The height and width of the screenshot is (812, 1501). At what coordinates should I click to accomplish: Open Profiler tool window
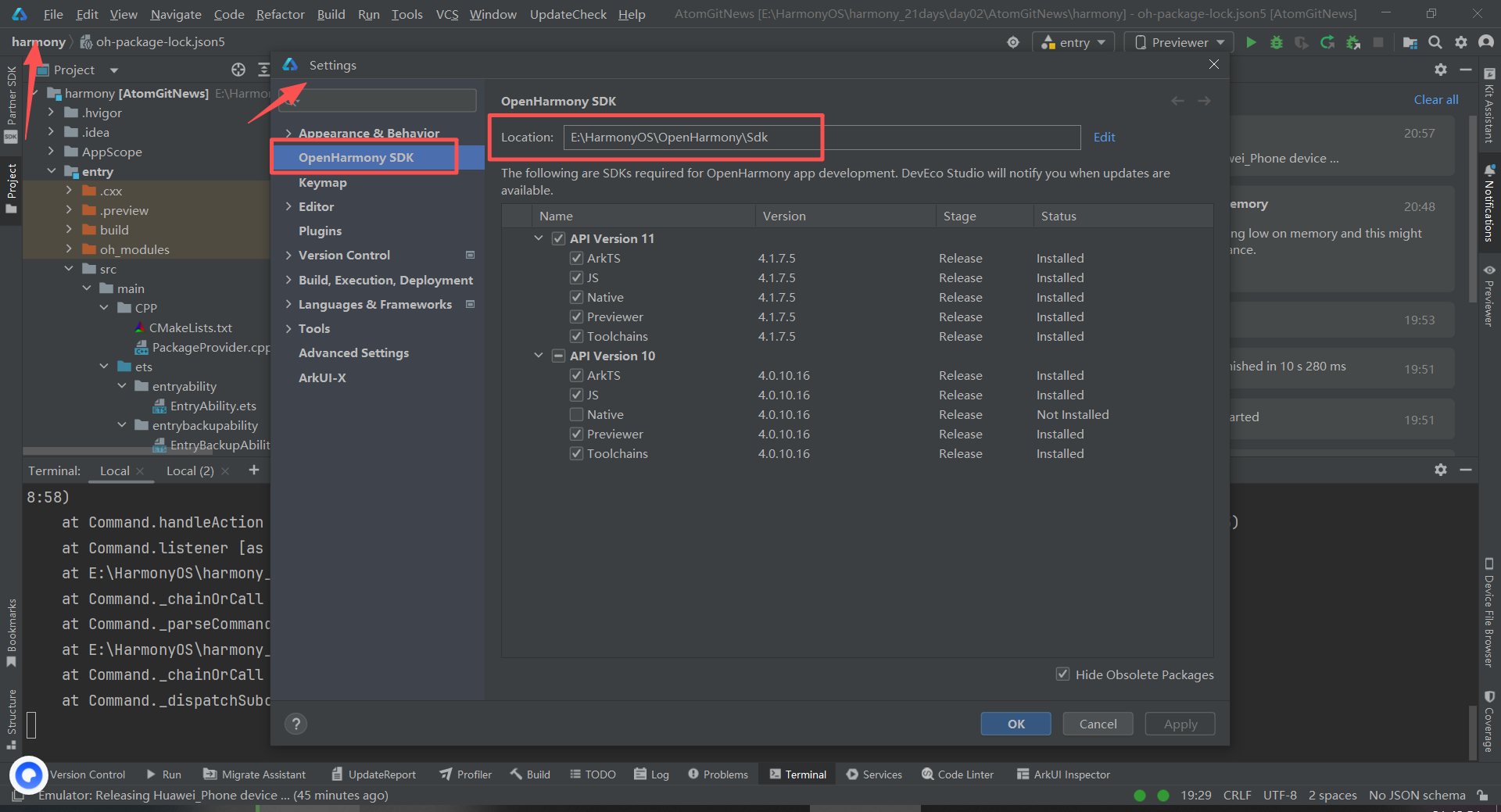pos(466,774)
